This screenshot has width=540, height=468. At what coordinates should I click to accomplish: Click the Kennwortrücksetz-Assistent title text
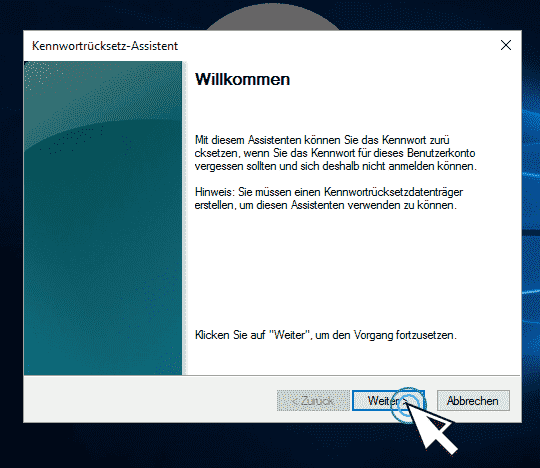coord(105,46)
